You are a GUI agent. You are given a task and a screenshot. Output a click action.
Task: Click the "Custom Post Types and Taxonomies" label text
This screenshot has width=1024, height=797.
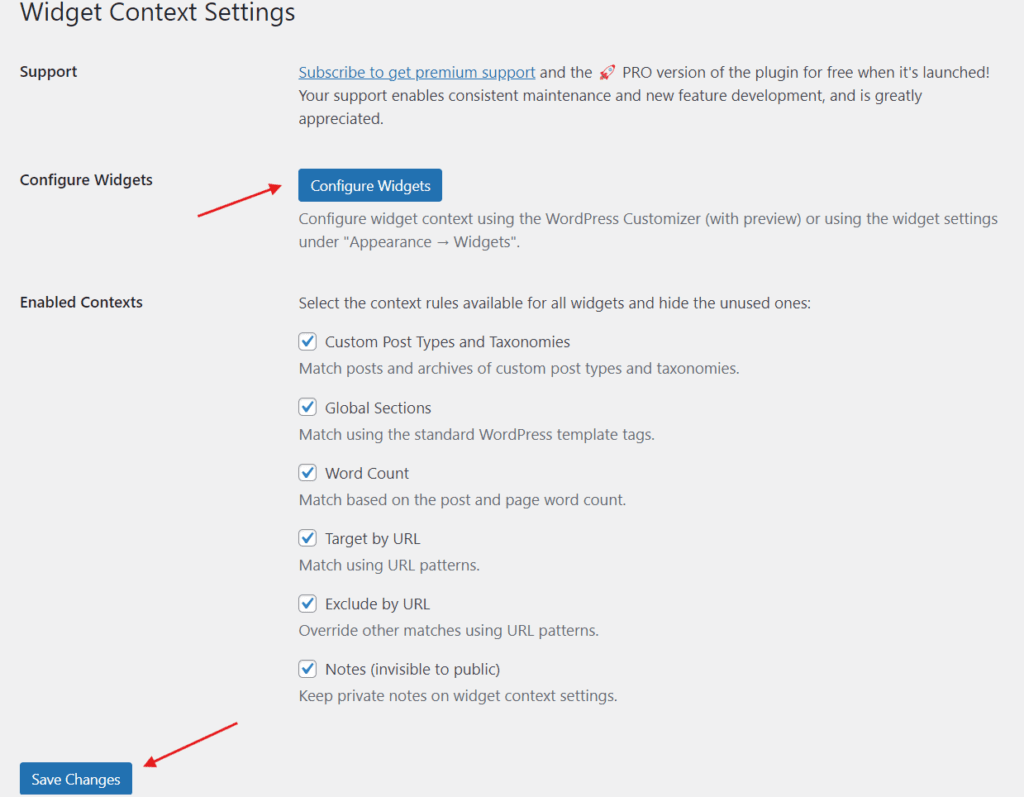point(447,342)
